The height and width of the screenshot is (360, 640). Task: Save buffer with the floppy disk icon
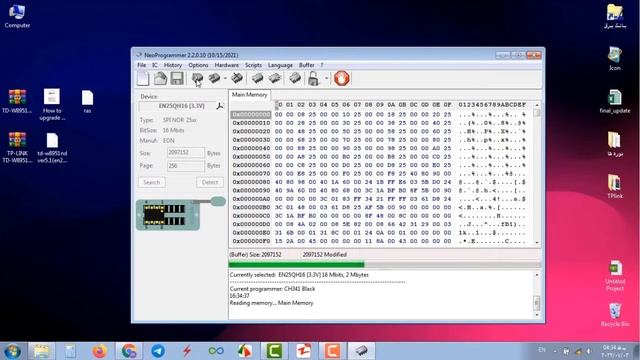pyautogui.click(x=177, y=78)
